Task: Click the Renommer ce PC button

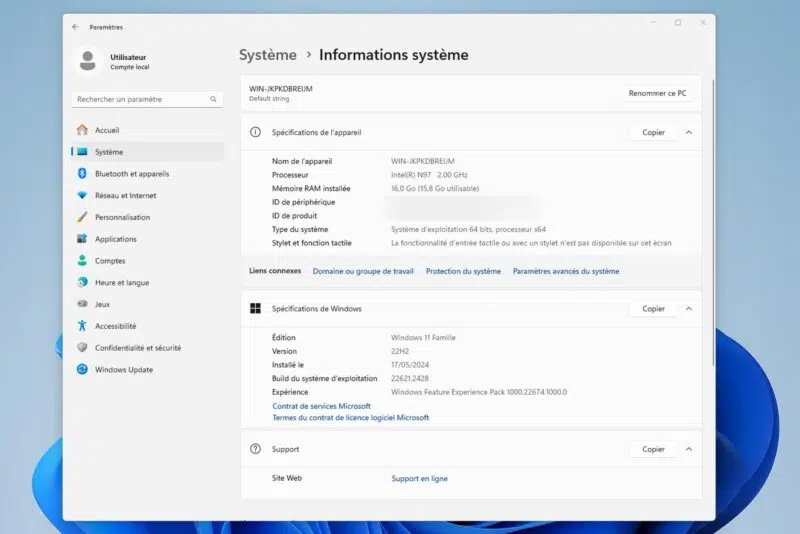Action: click(x=657, y=93)
